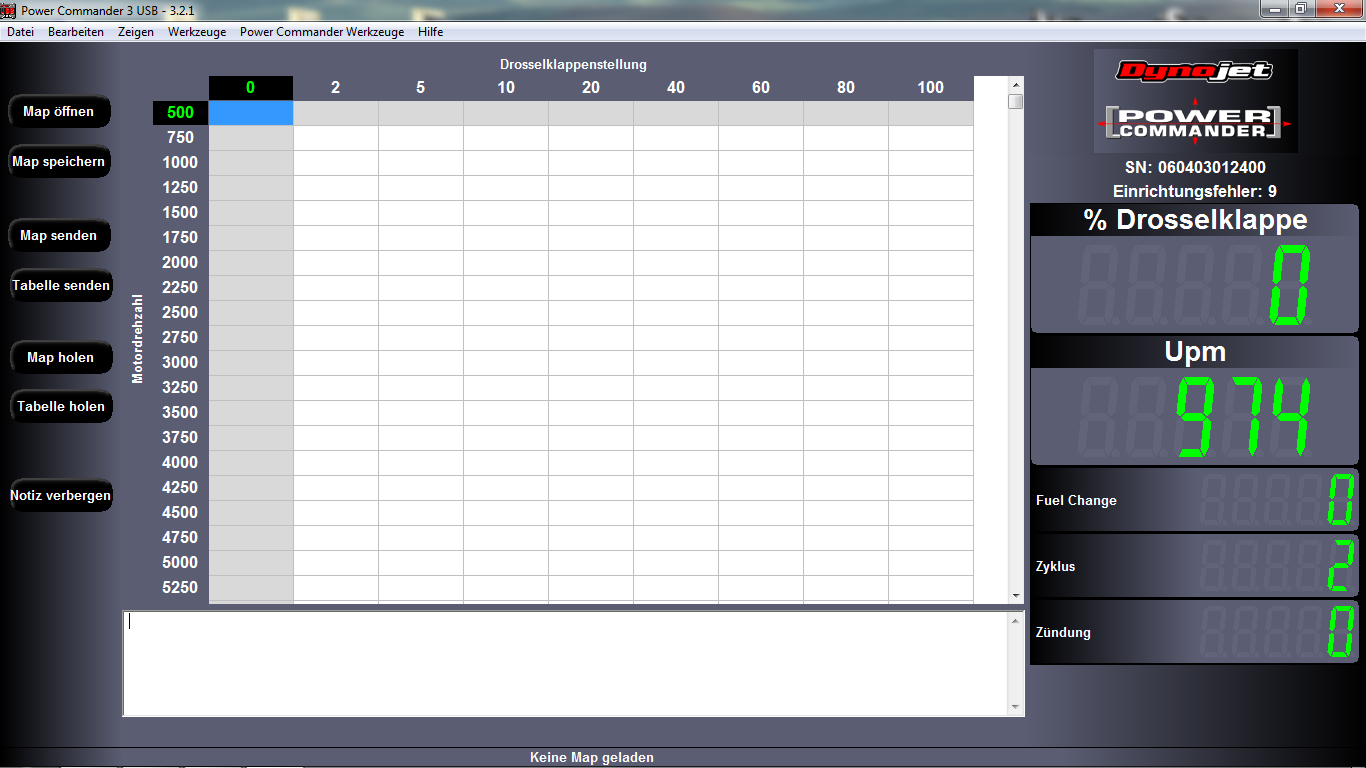Open the Datei menu

point(20,32)
